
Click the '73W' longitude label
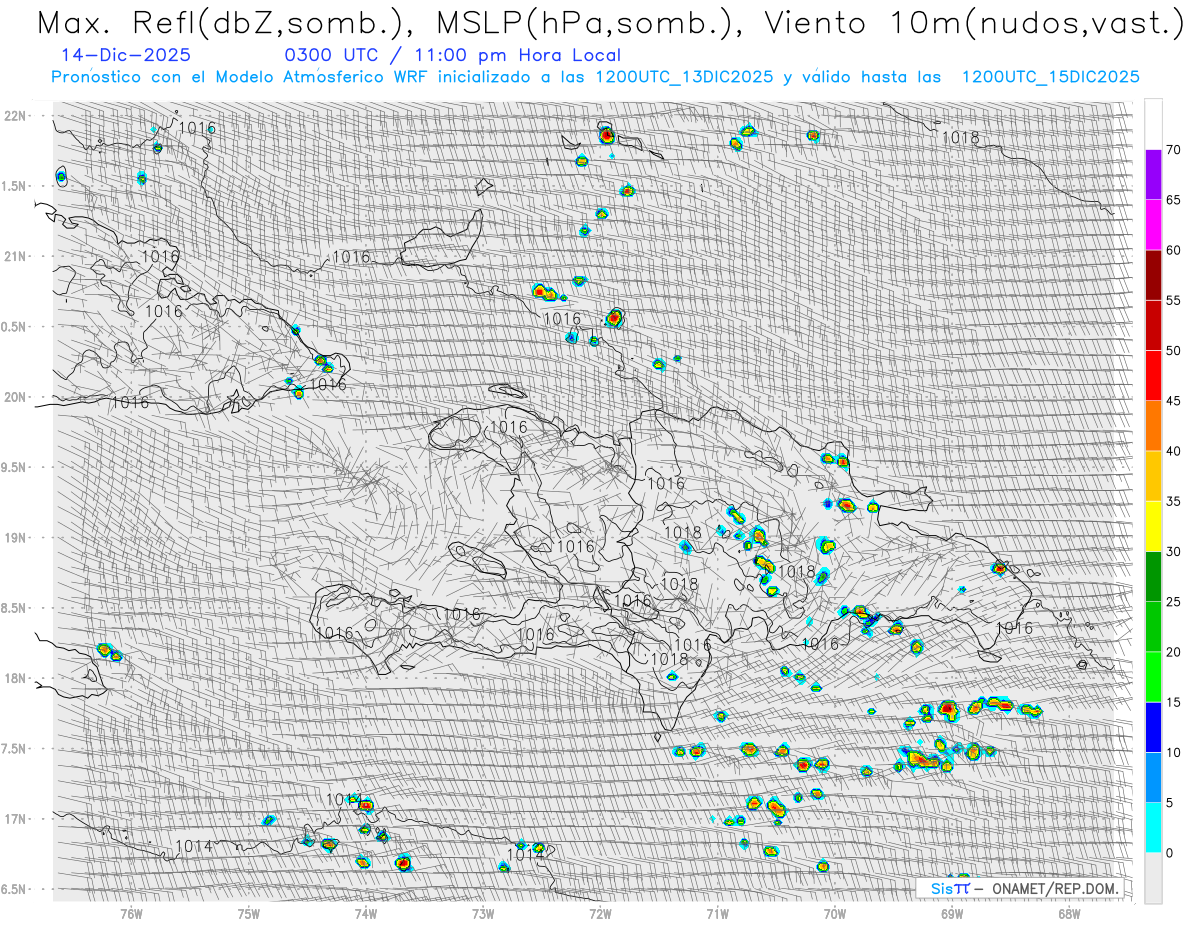click(483, 913)
